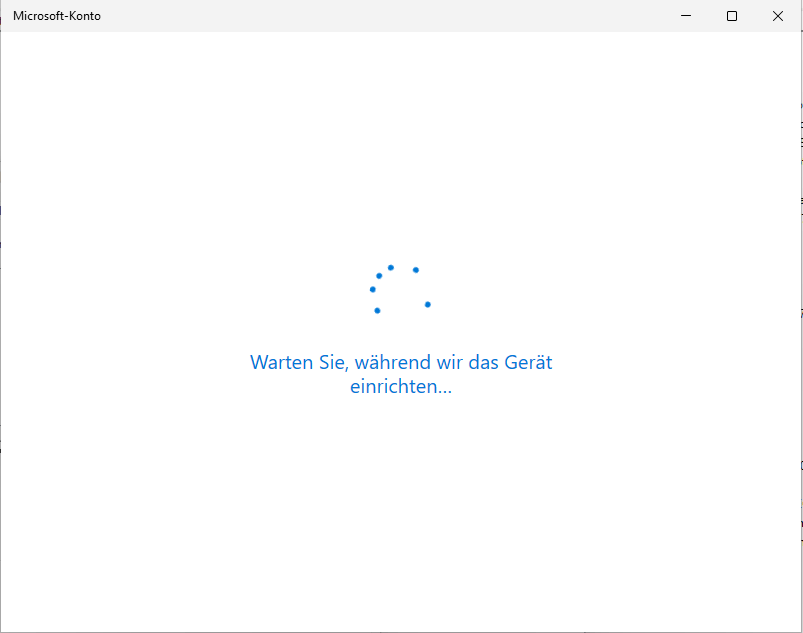Click the rightmost dot of the spinner
This screenshot has width=803, height=633.
[427, 304]
